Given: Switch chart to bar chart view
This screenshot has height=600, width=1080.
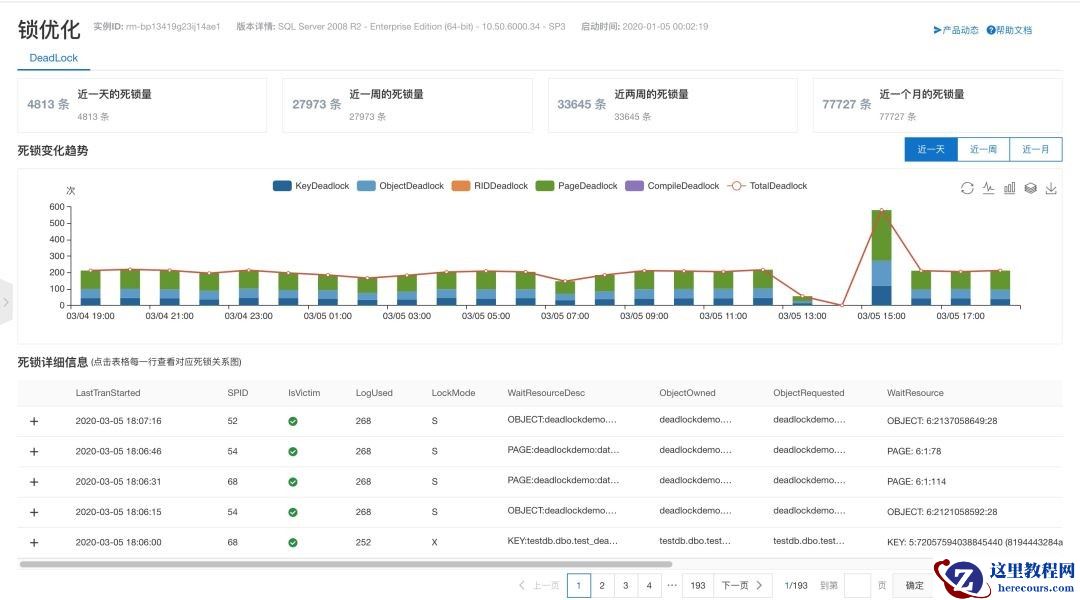Looking at the screenshot, I should pyautogui.click(x=1010, y=187).
